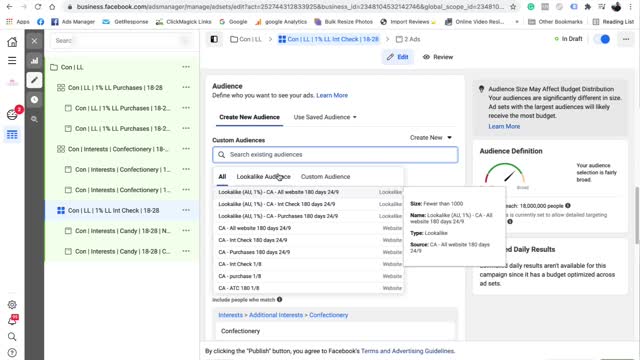
Task: Open the hamburger menu in left rail
Action: click(x=12, y=60)
